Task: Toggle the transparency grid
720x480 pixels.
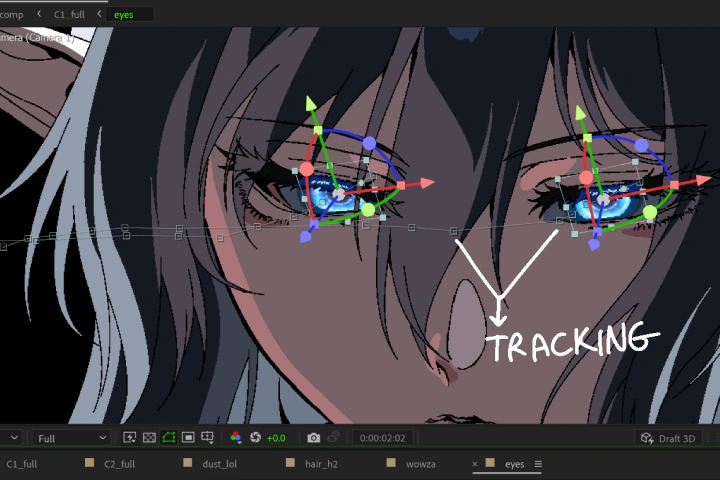Action: (x=149, y=438)
